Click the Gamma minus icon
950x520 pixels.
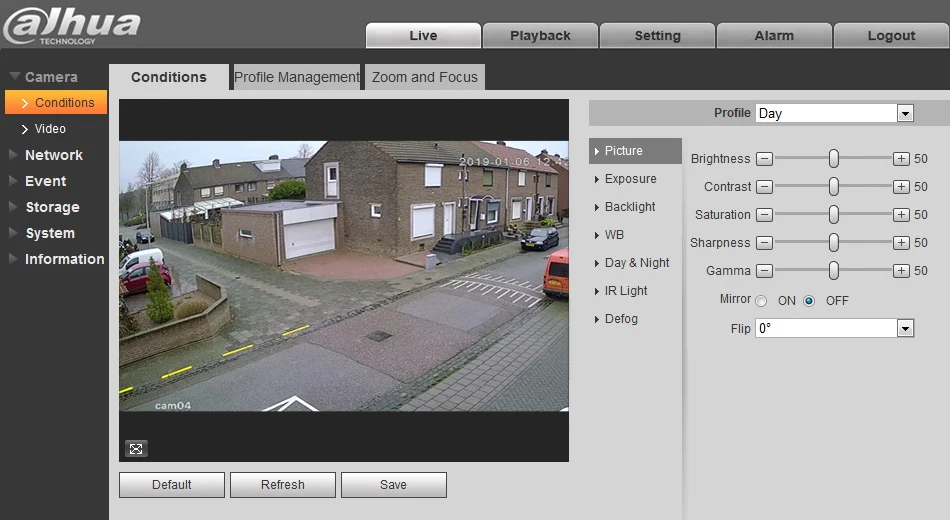(x=765, y=270)
